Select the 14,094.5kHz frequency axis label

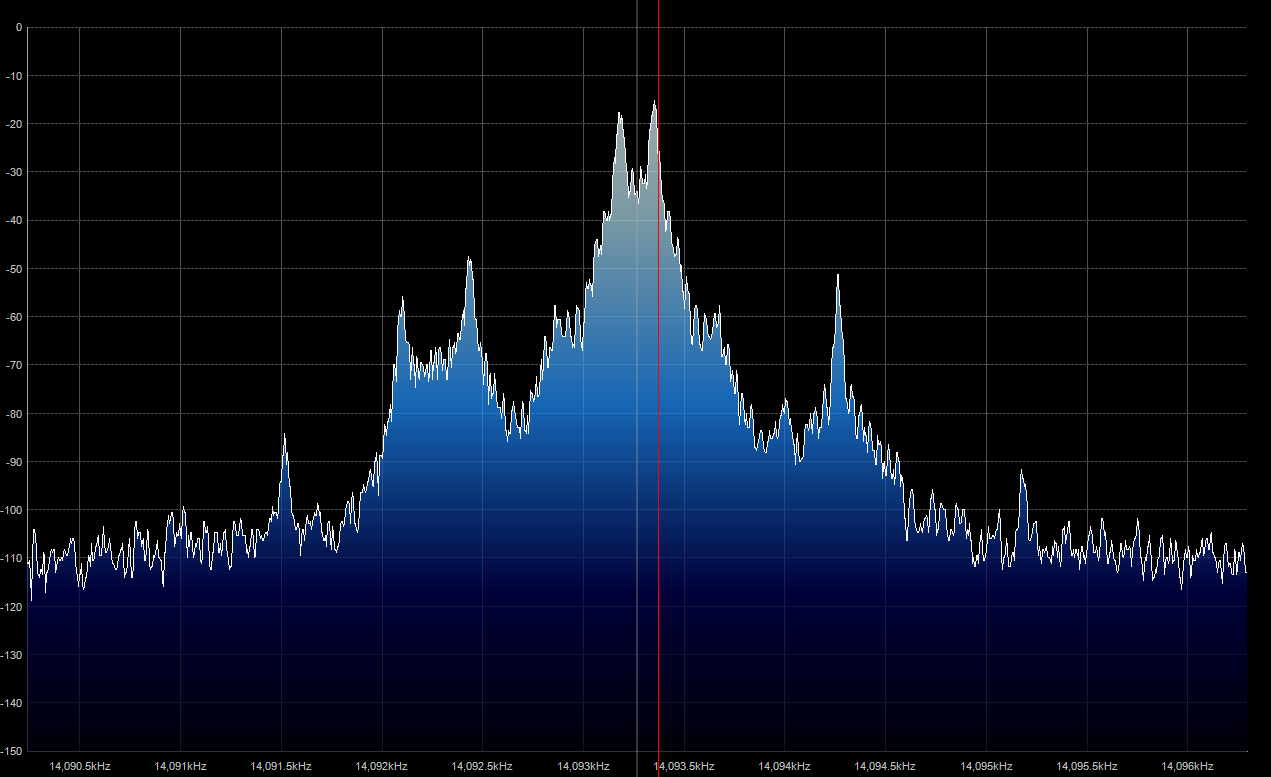885,766
